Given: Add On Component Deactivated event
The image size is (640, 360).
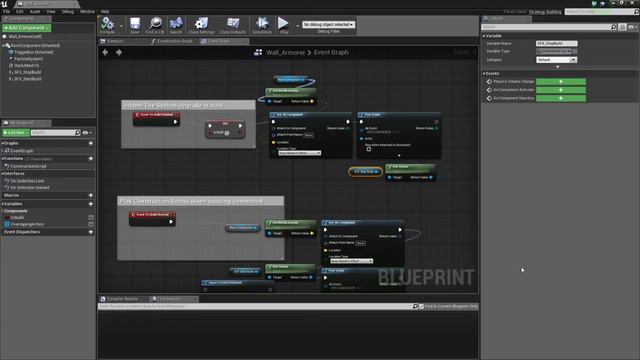Looking at the screenshot, I should [x=560, y=98].
